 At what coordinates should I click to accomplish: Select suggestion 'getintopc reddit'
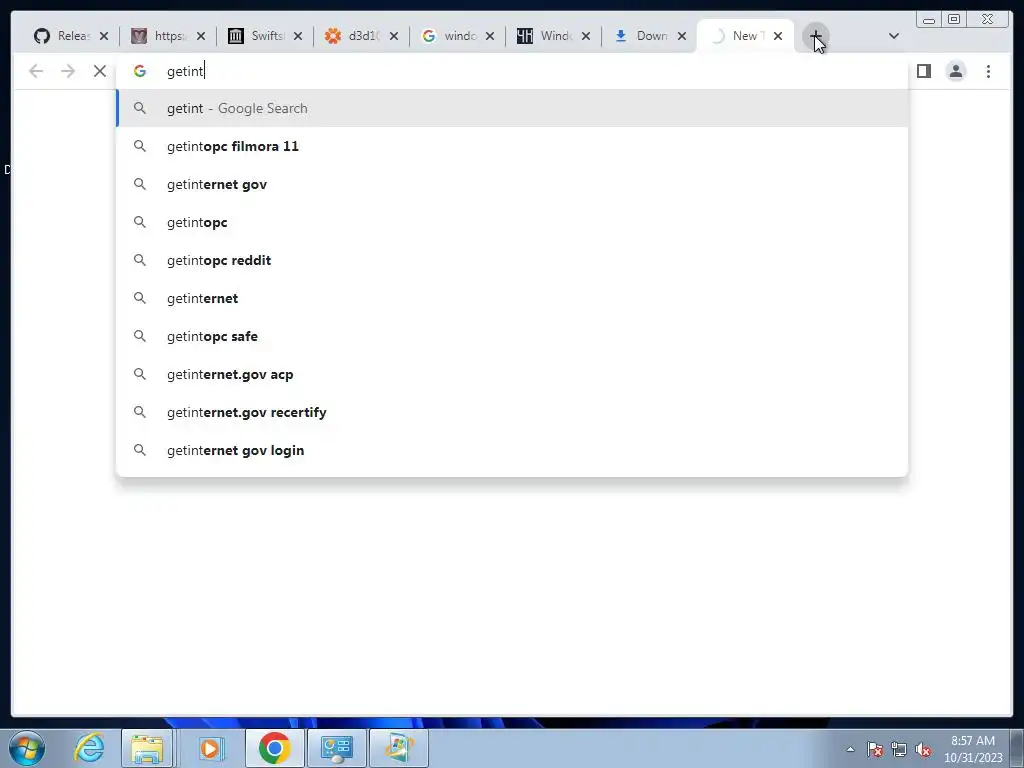coord(512,260)
